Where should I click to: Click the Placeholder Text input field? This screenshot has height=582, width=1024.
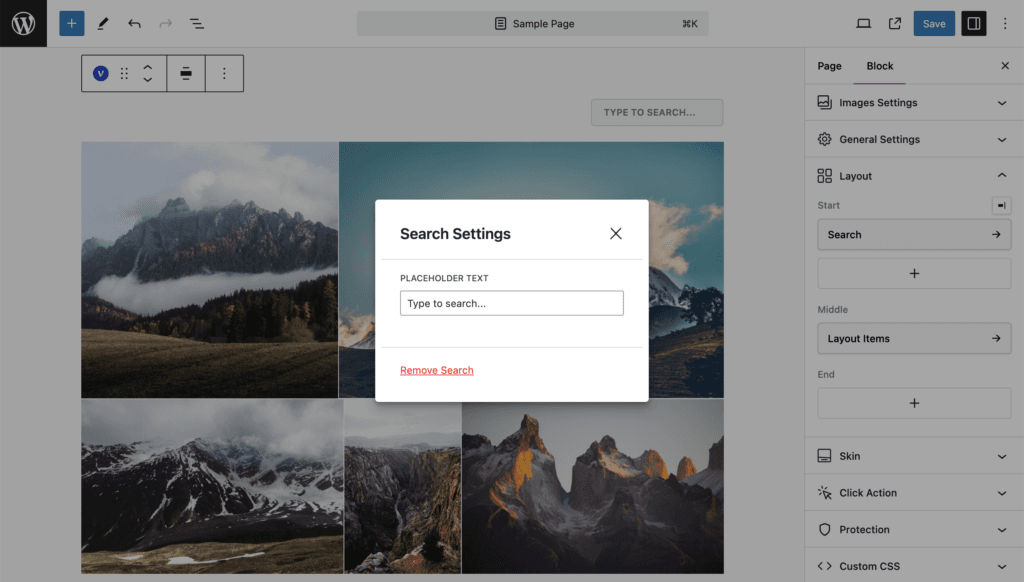[511, 303]
